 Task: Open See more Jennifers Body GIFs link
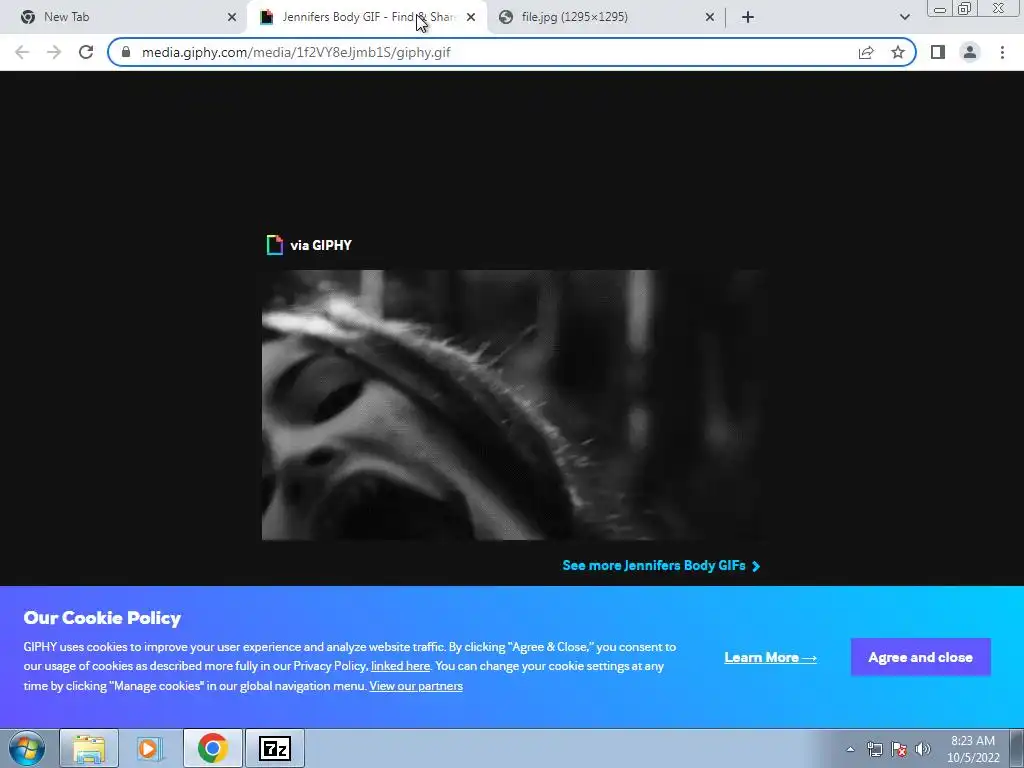[x=661, y=566]
